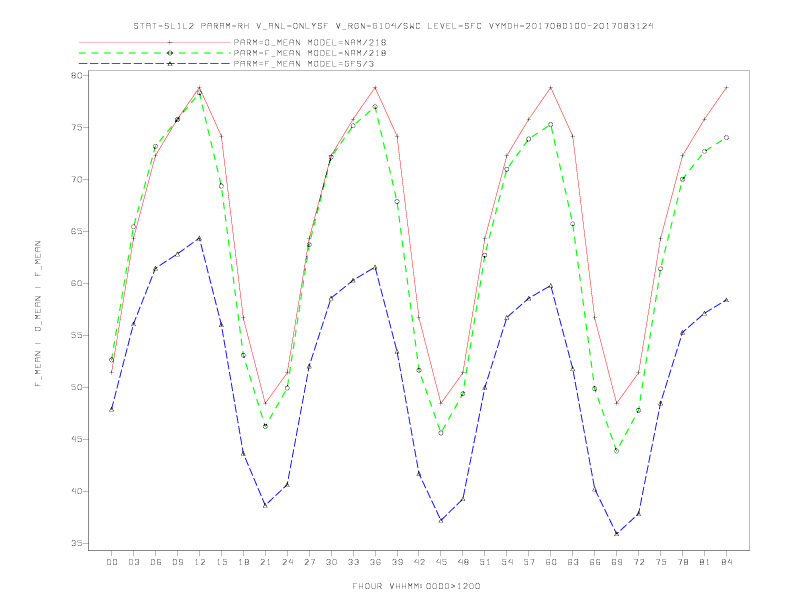Click x-axis forecast hour label 63
The height and width of the screenshot is (612, 792).
tap(573, 562)
